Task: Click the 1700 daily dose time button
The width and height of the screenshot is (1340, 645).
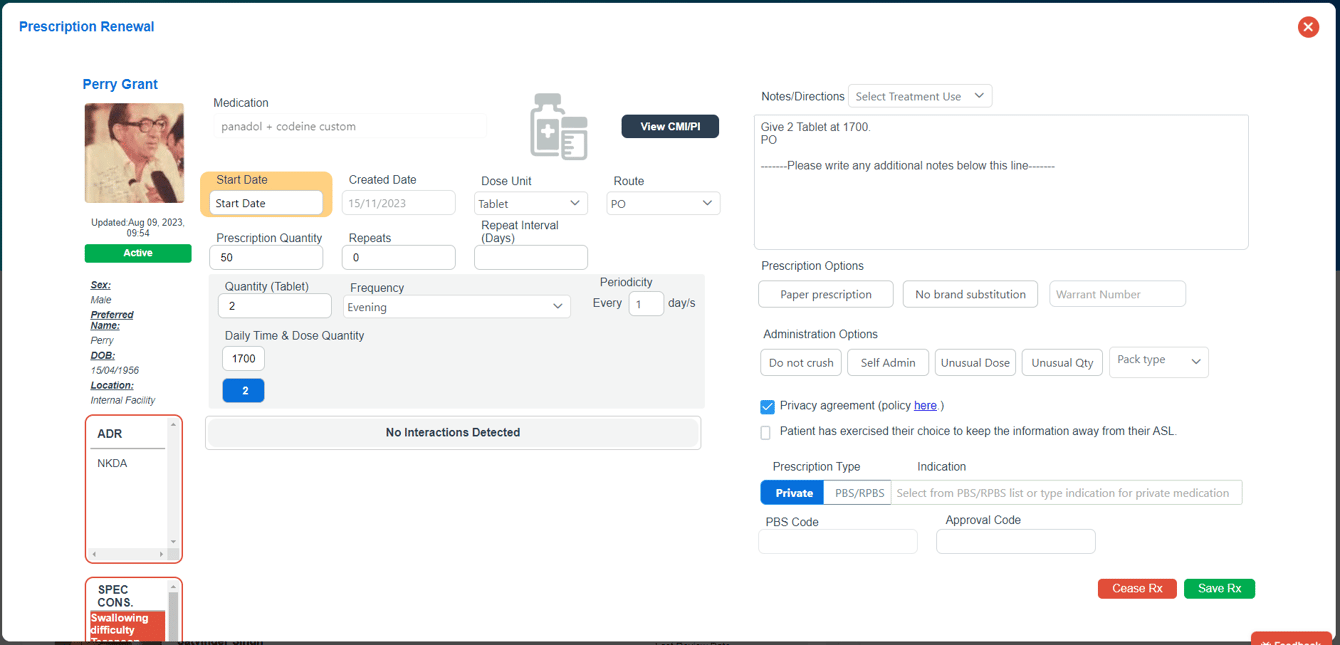Action: point(243,357)
